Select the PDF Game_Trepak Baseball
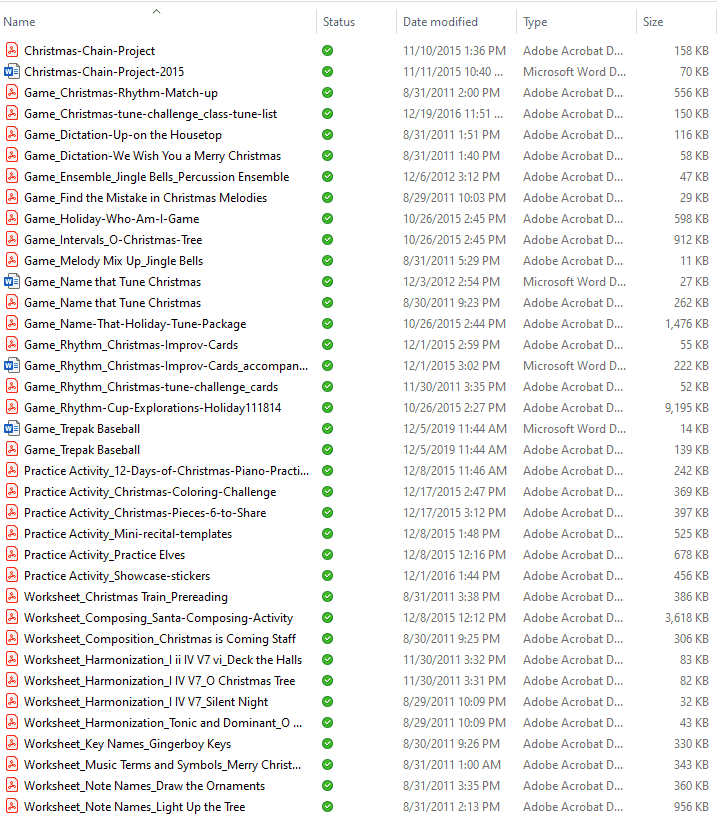Viewport: 717px width, 819px height. click(x=82, y=450)
